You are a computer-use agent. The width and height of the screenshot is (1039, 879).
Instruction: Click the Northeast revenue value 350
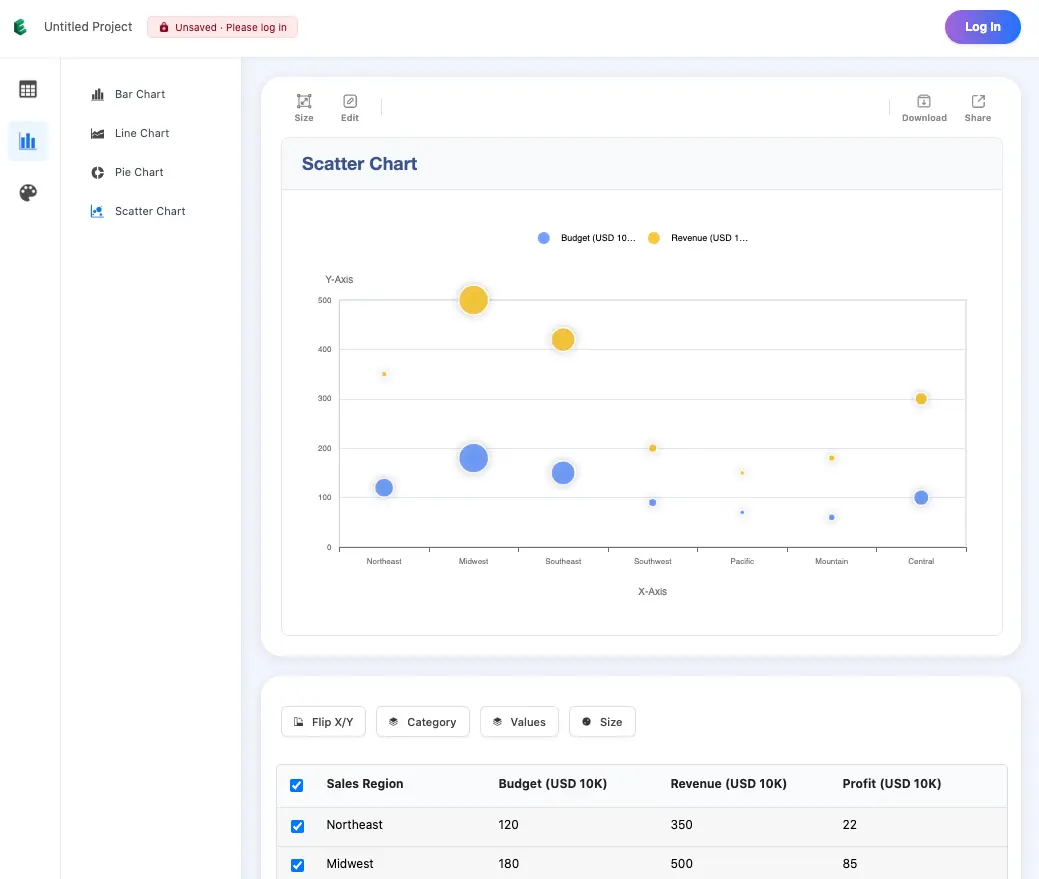click(x=681, y=825)
